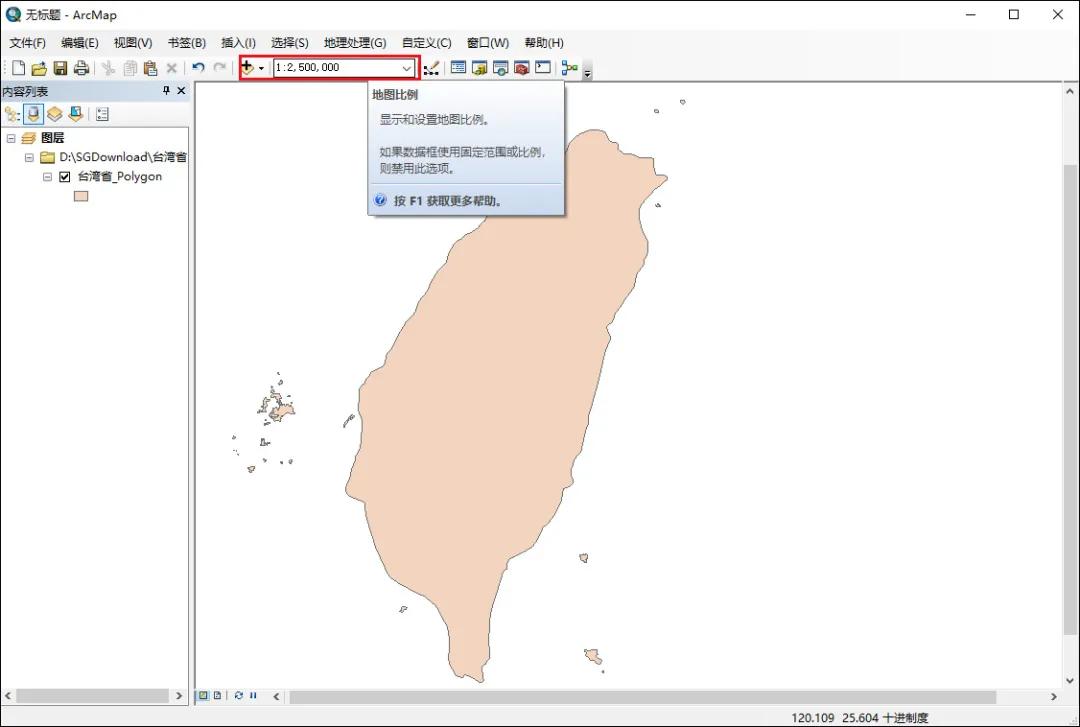Open the Catalog window icon
Screen dimensions: 1080x727
click(x=479, y=67)
